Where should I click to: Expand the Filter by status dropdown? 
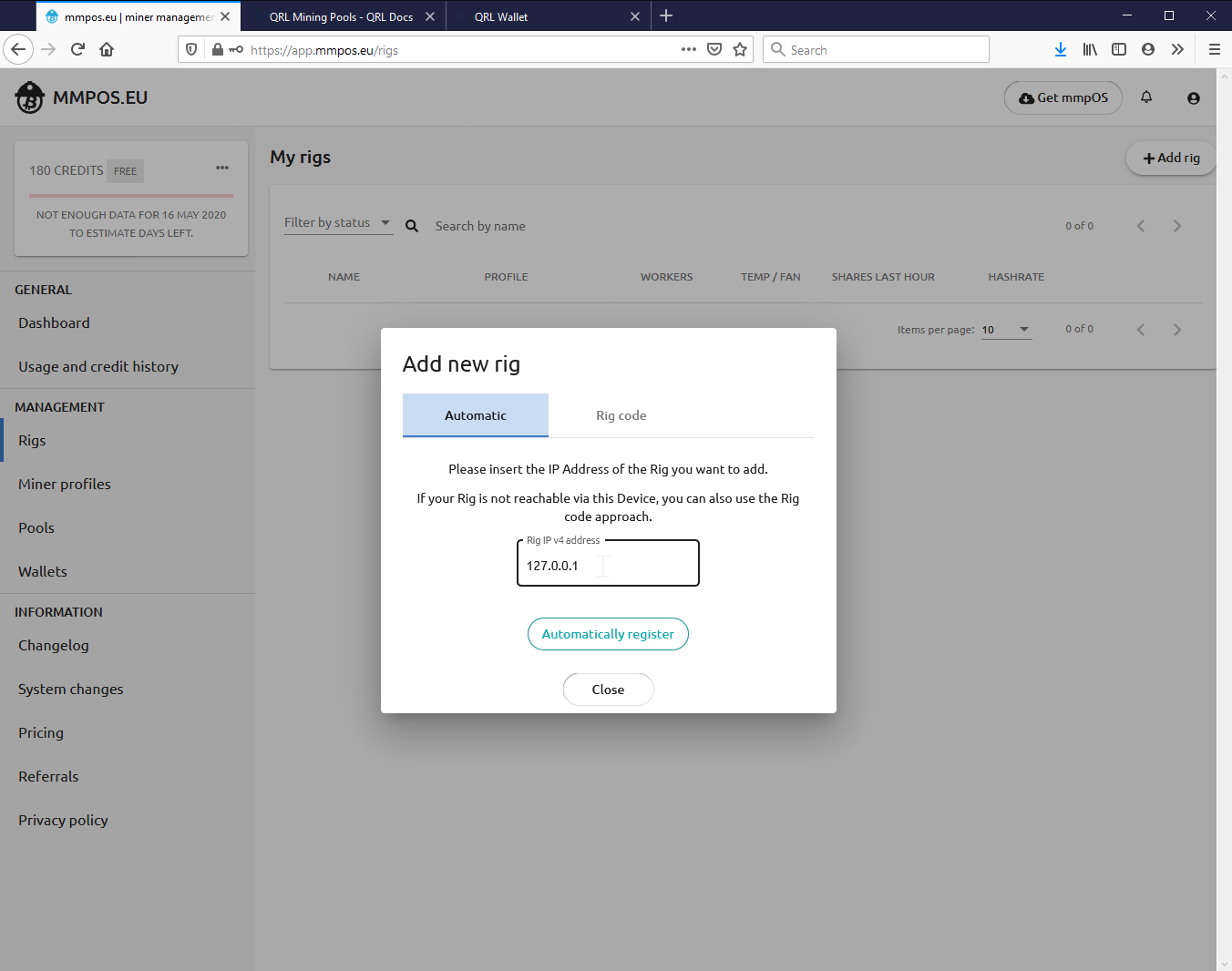pos(338,223)
